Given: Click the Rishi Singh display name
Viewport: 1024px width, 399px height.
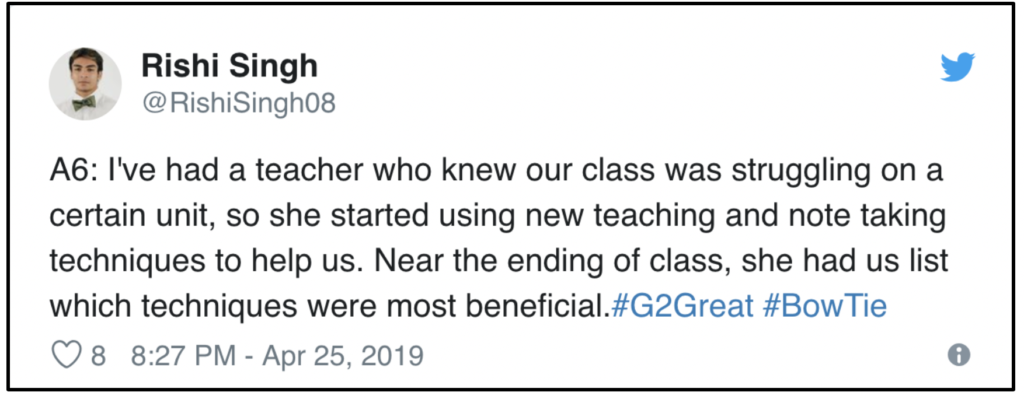Looking at the screenshot, I should [x=229, y=66].
